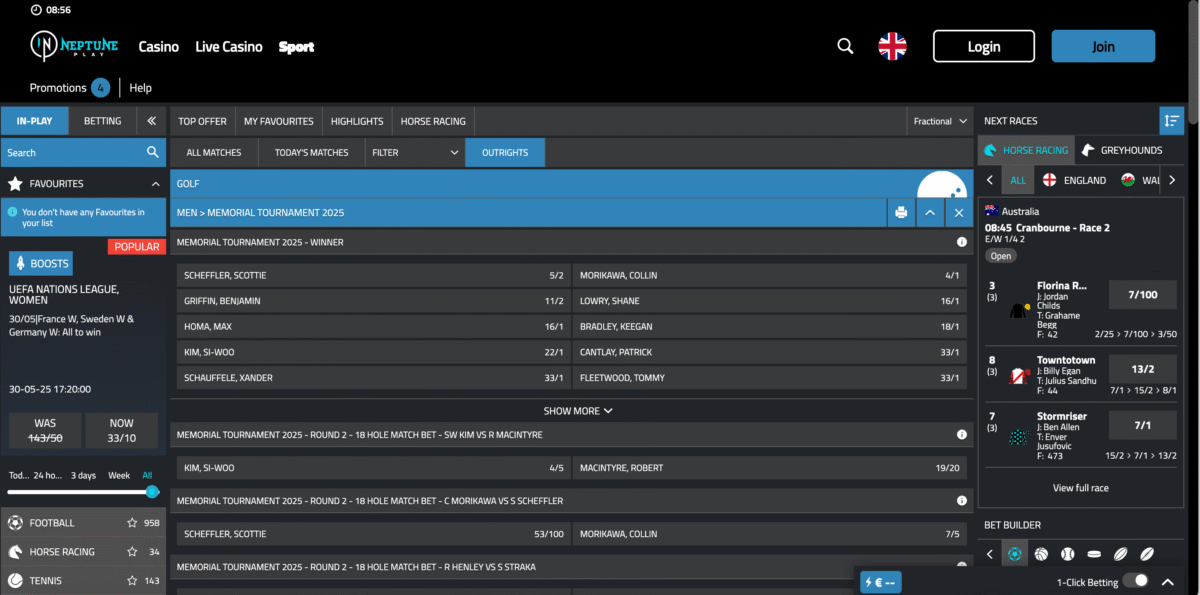The width and height of the screenshot is (1200, 595).
Task: Print the Memorial Tournament 2025 market list
Action: [901, 212]
